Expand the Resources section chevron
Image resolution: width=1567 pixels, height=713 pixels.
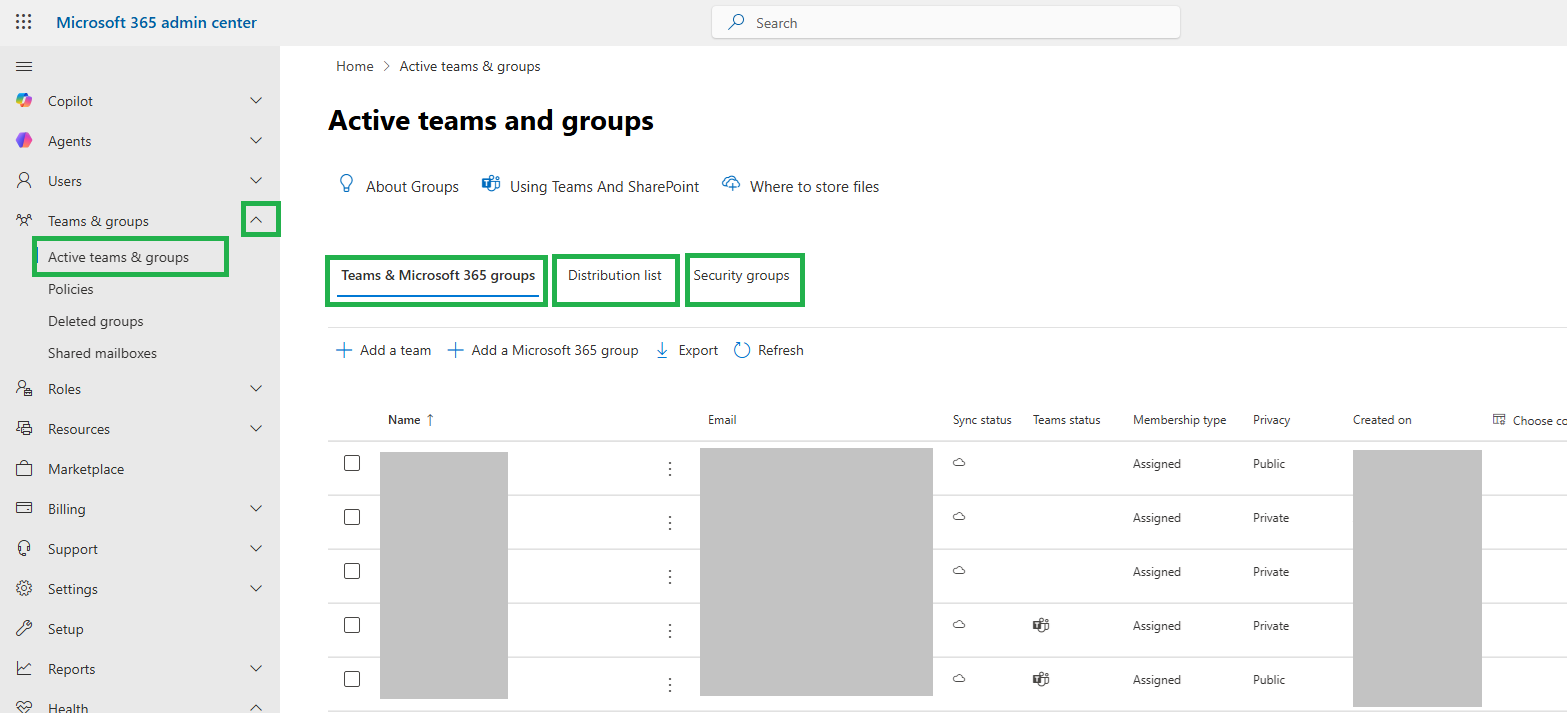click(x=256, y=428)
